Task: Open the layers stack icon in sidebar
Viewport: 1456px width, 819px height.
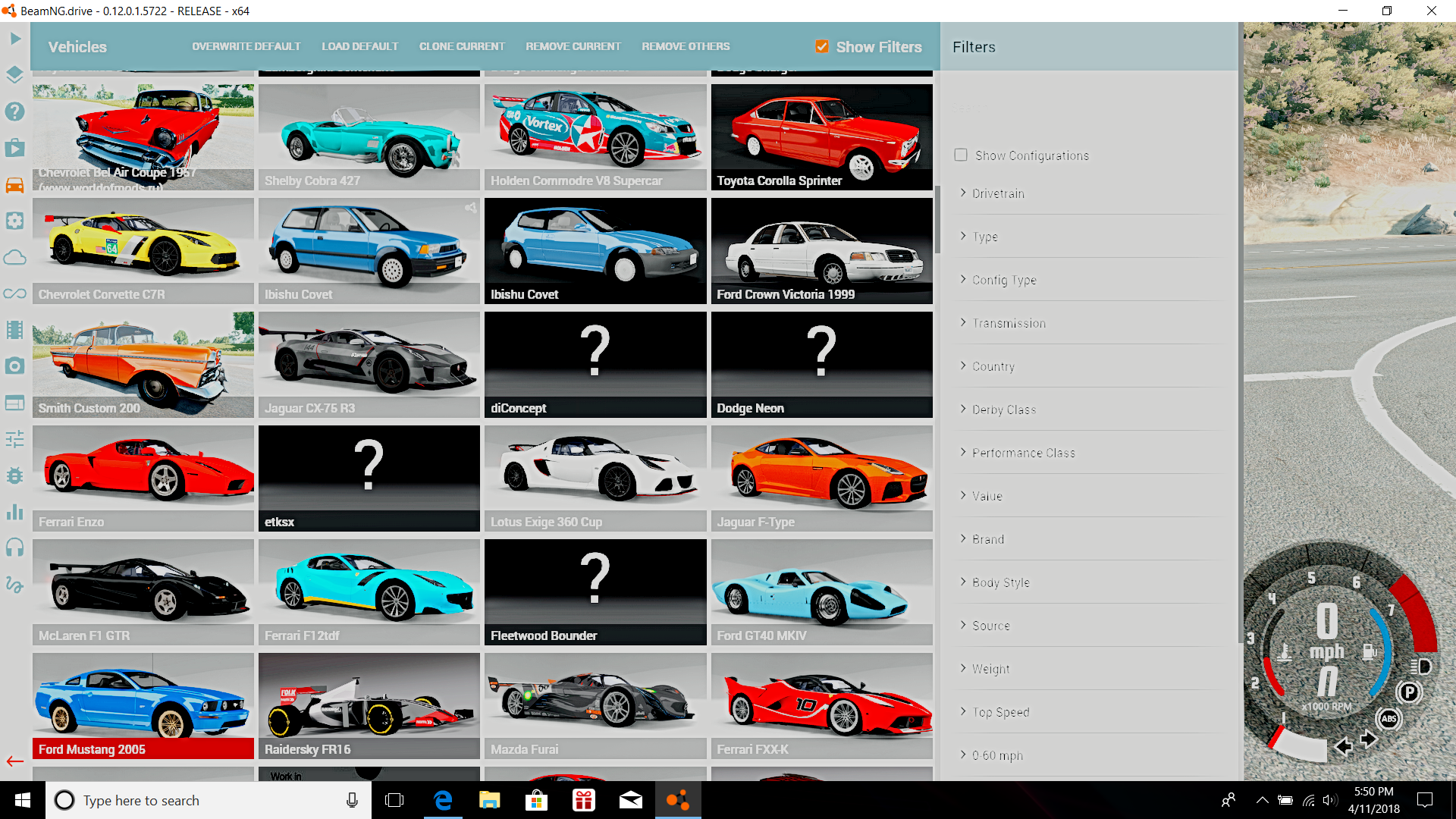Action: [15, 74]
